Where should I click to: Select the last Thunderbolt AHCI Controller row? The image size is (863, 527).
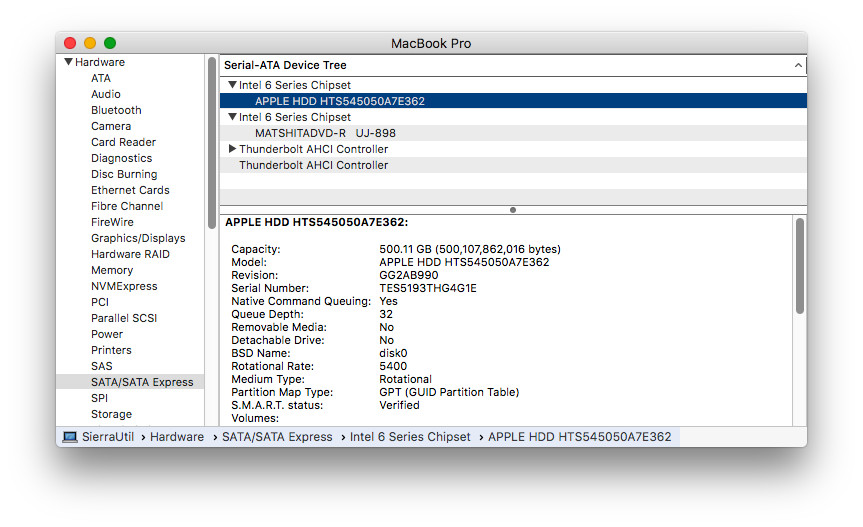(x=513, y=164)
